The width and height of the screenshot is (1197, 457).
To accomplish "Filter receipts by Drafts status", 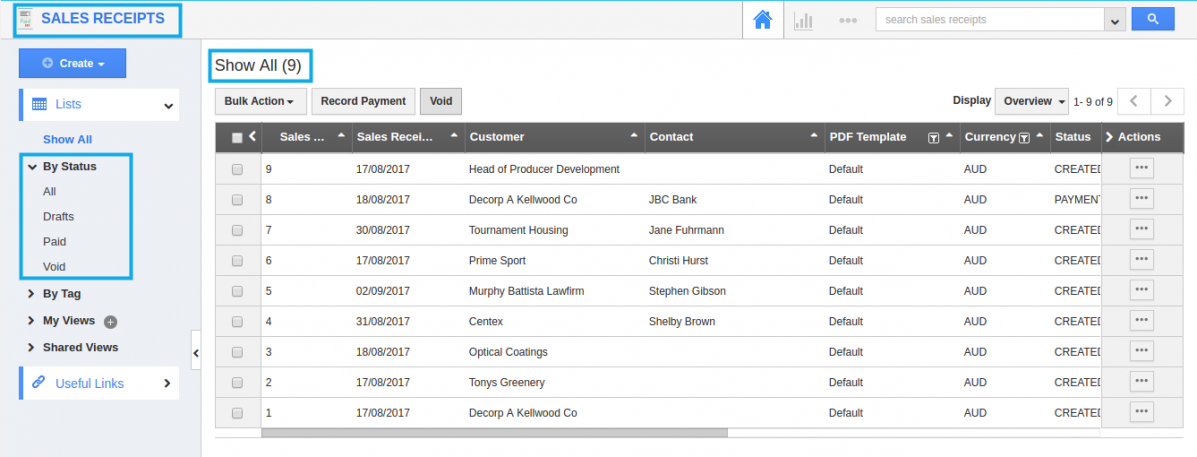I will click(x=58, y=217).
